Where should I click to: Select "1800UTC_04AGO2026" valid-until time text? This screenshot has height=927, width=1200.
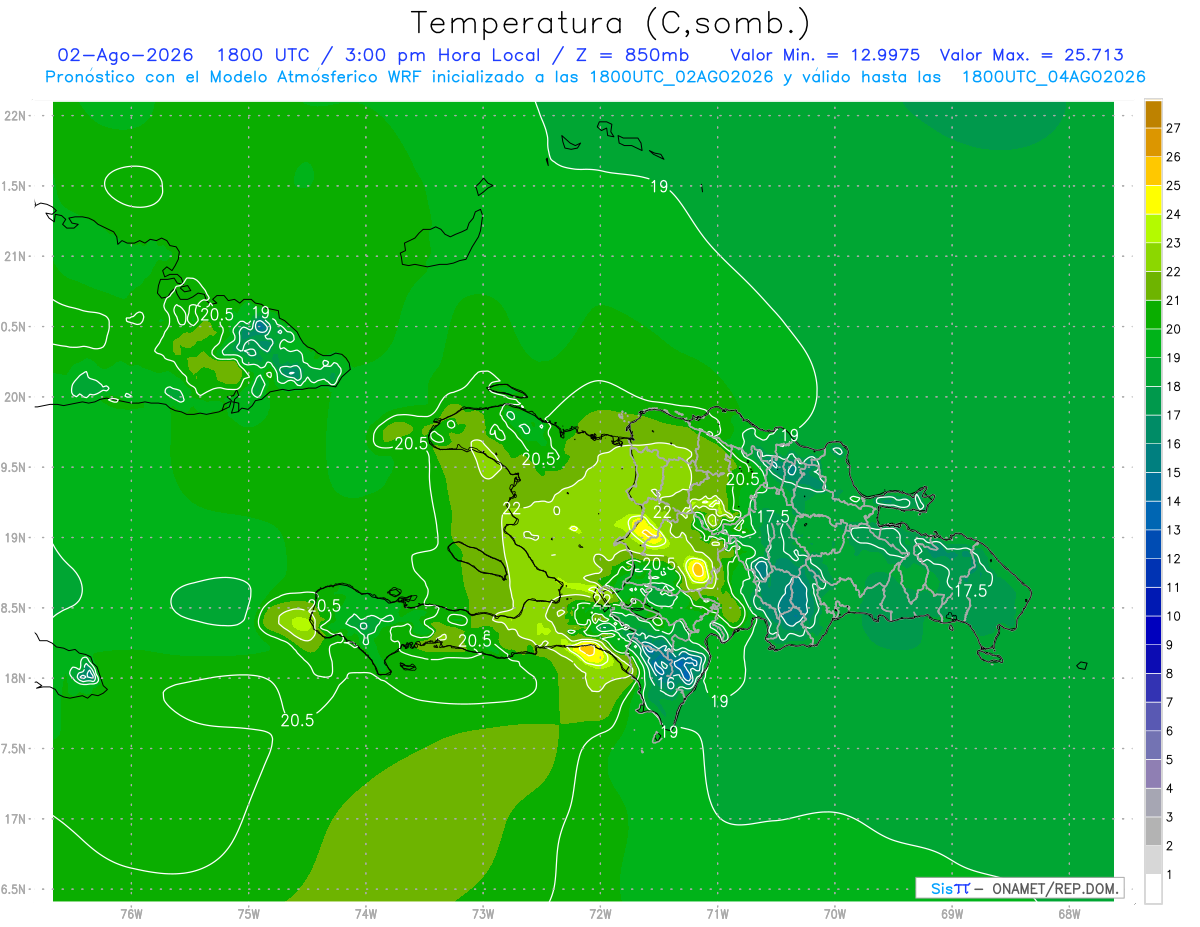coord(1053,77)
